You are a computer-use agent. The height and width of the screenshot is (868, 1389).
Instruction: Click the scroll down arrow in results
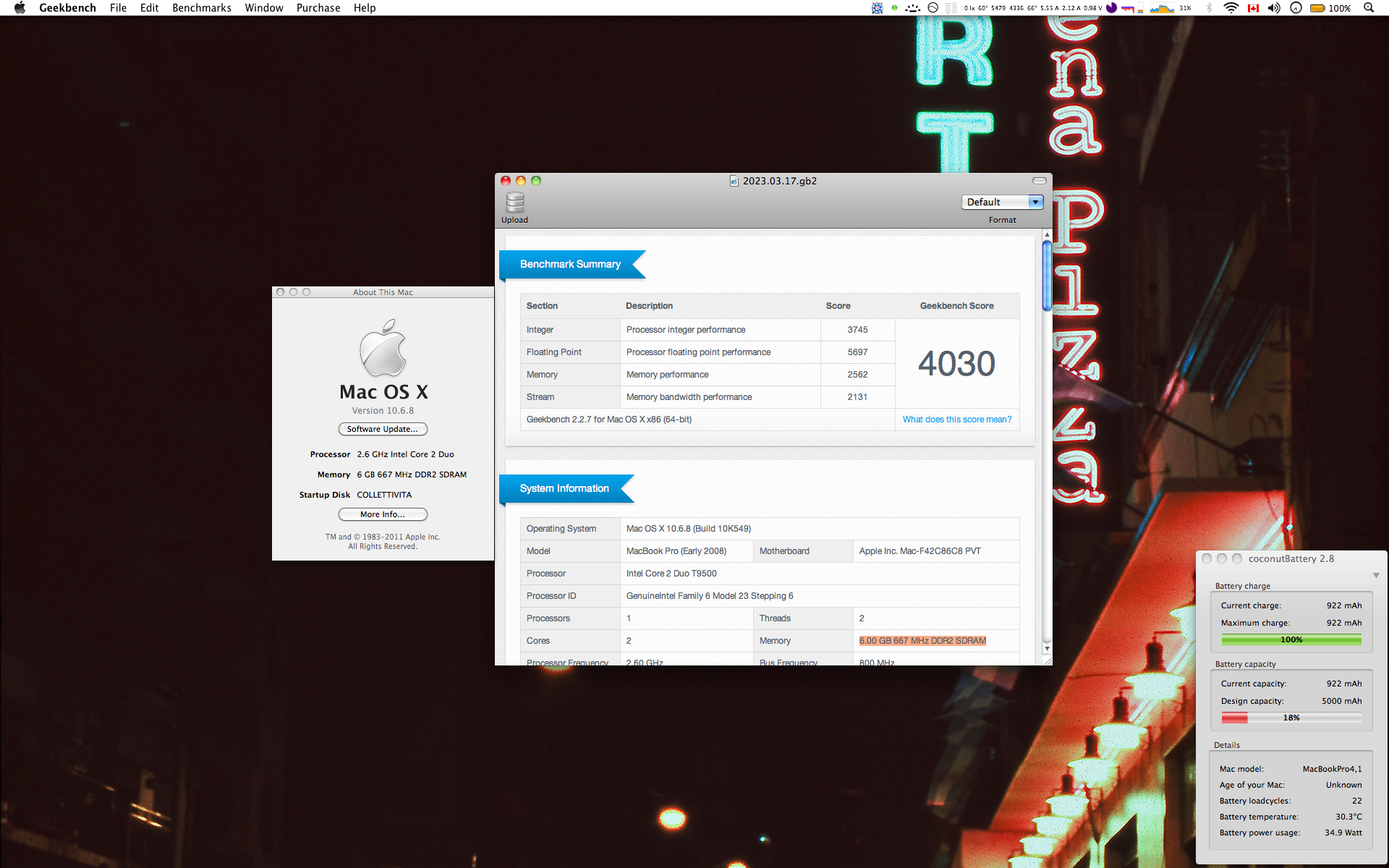1046,649
